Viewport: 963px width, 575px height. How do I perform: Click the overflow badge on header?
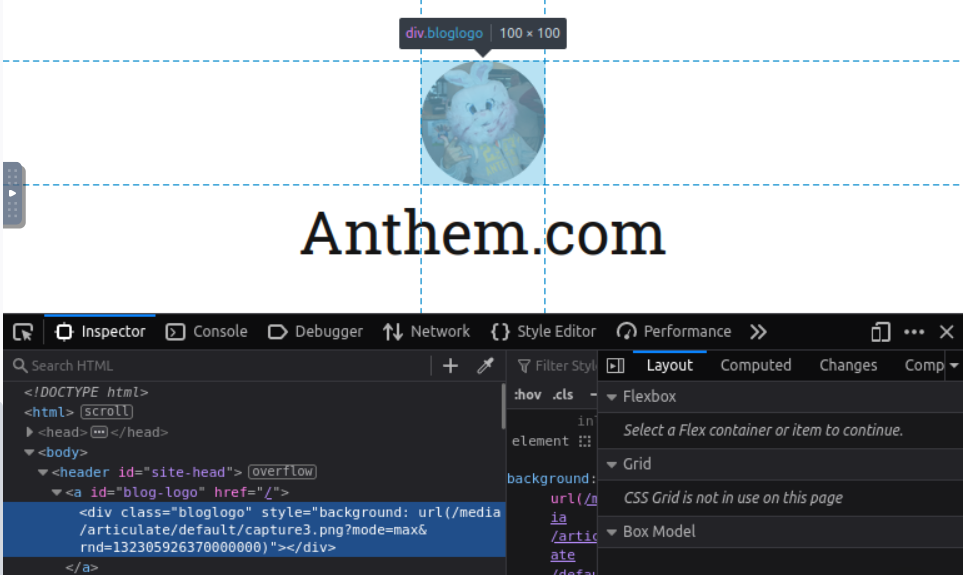[283, 472]
